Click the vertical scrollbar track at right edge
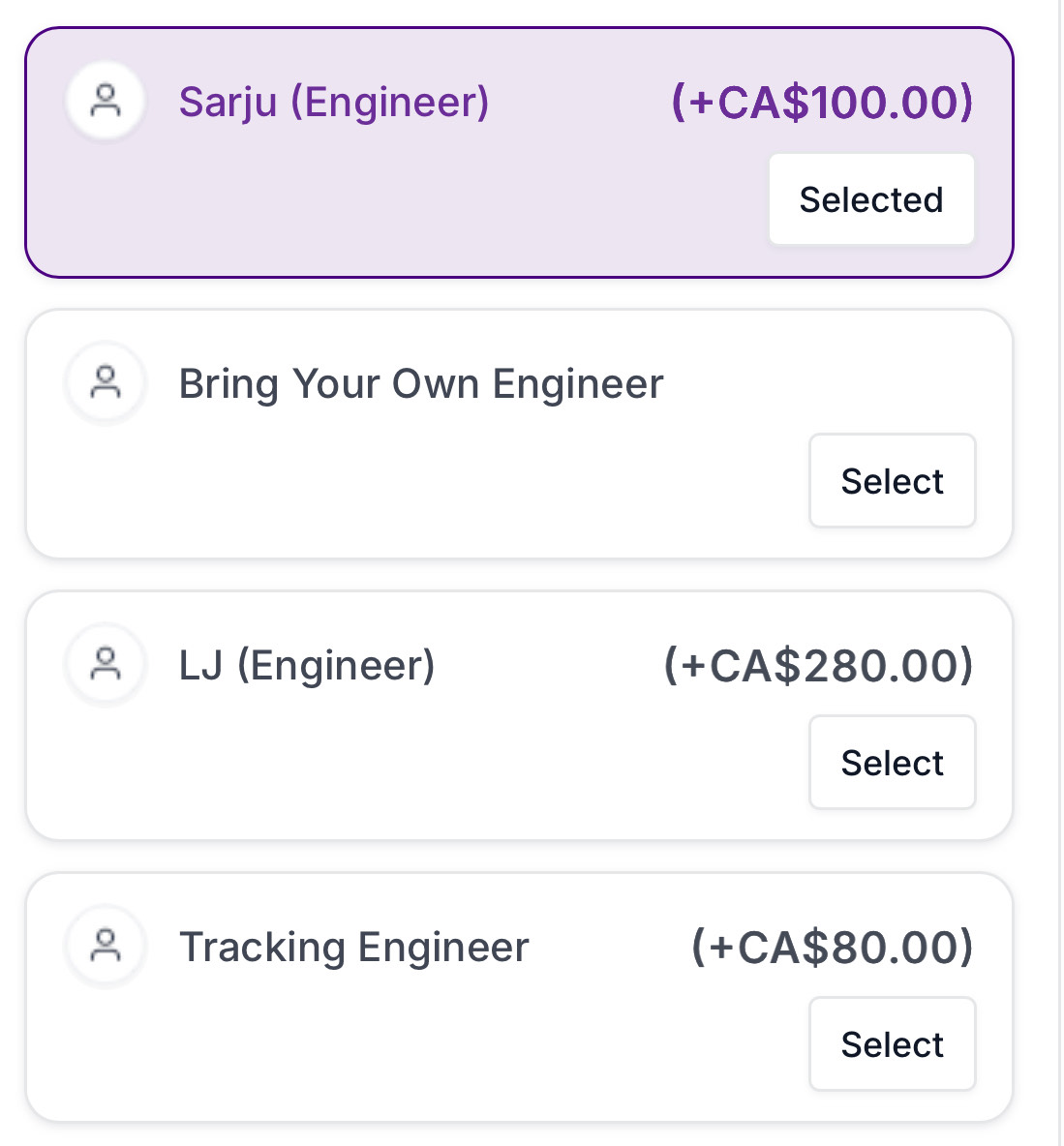Viewport: 1064px width, 1146px height. [1059, 581]
